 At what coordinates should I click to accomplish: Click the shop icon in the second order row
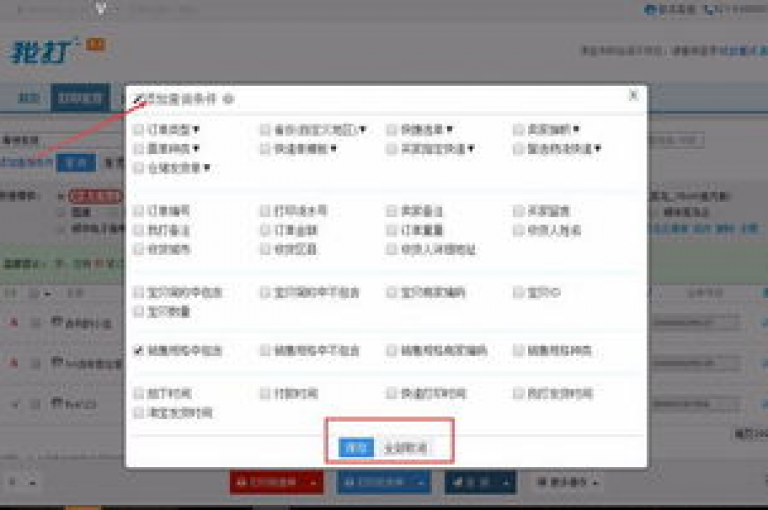point(57,363)
